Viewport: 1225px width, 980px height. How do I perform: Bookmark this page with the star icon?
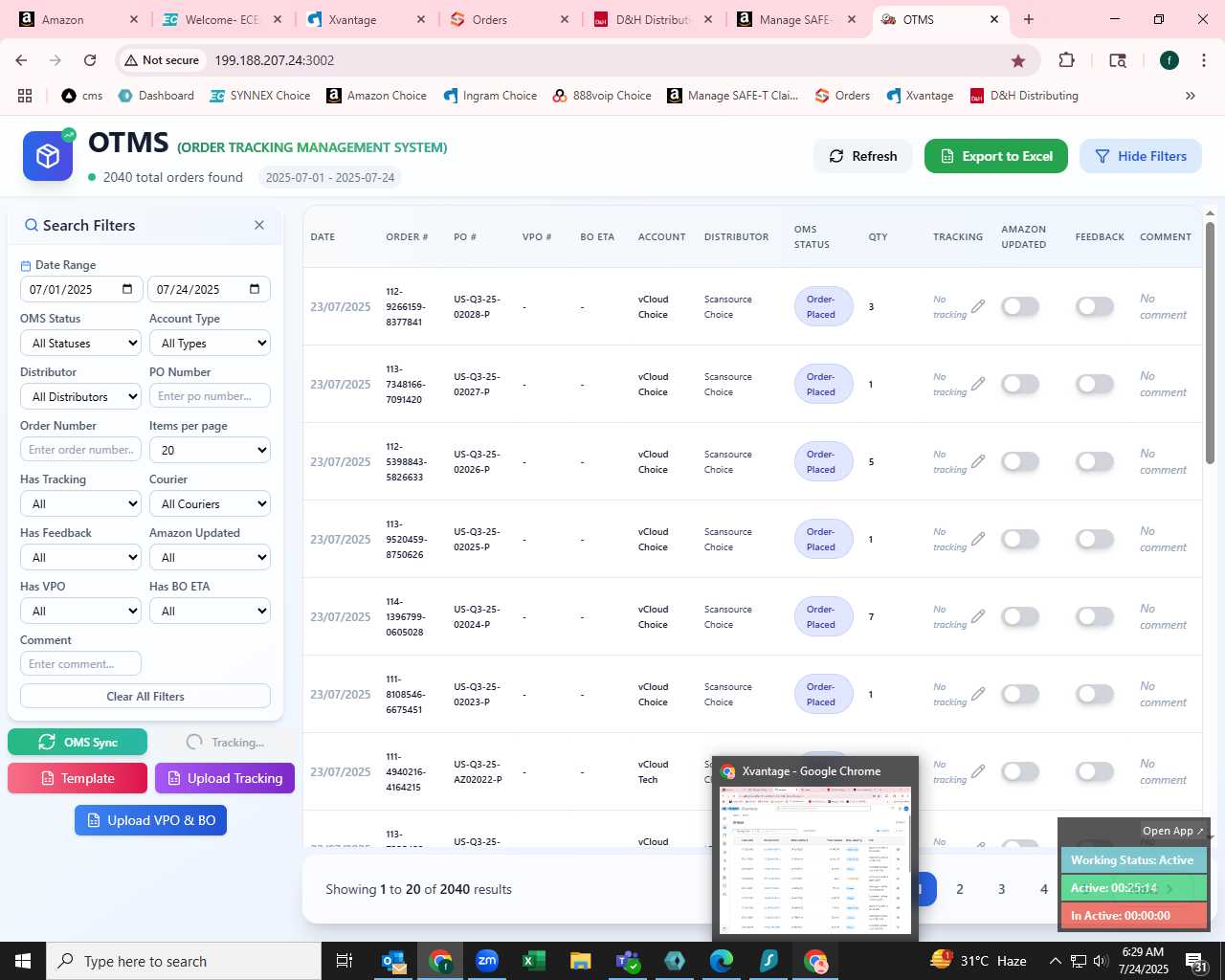coord(1018,60)
